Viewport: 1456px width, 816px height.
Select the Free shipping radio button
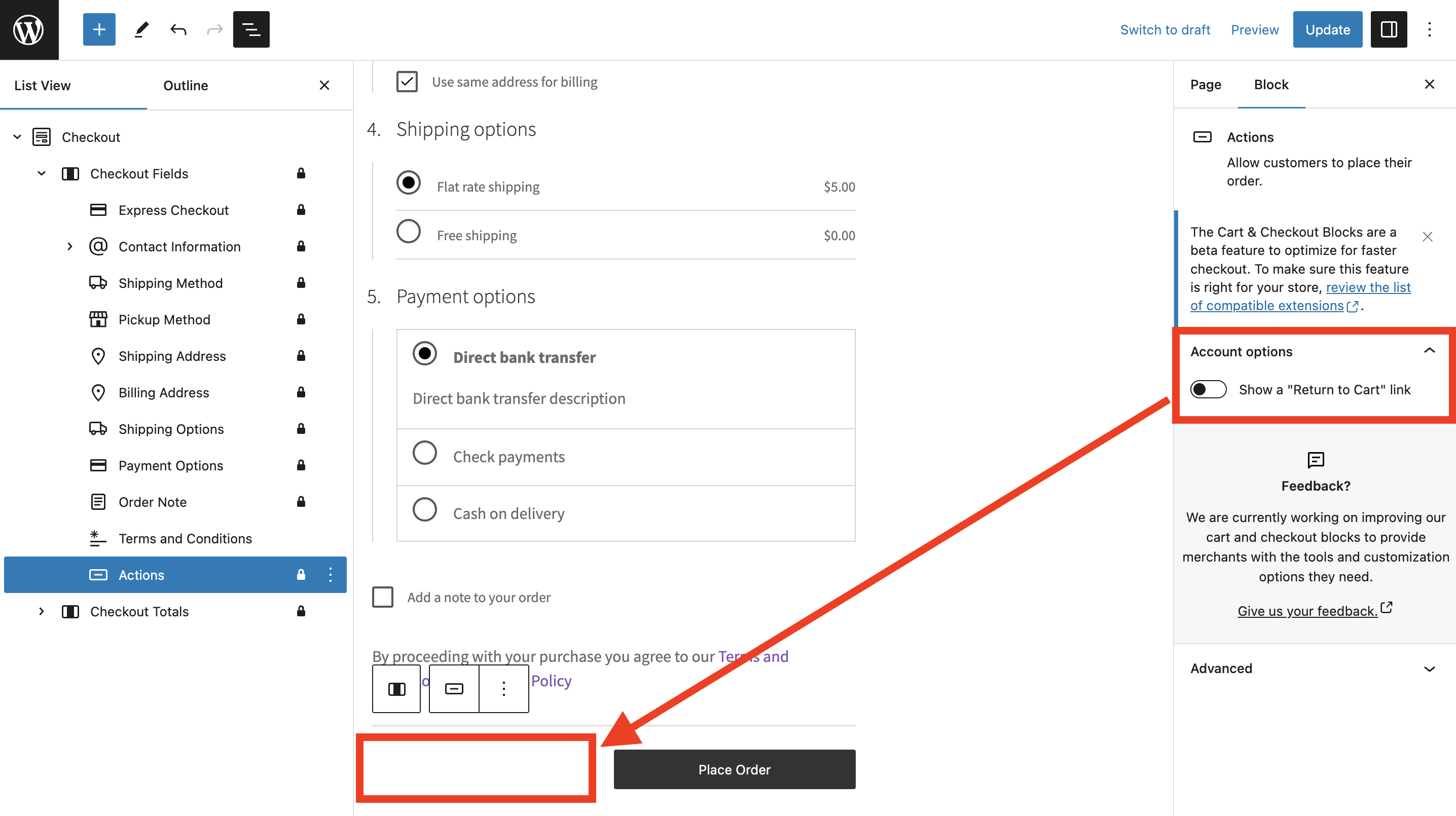pyautogui.click(x=408, y=231)
